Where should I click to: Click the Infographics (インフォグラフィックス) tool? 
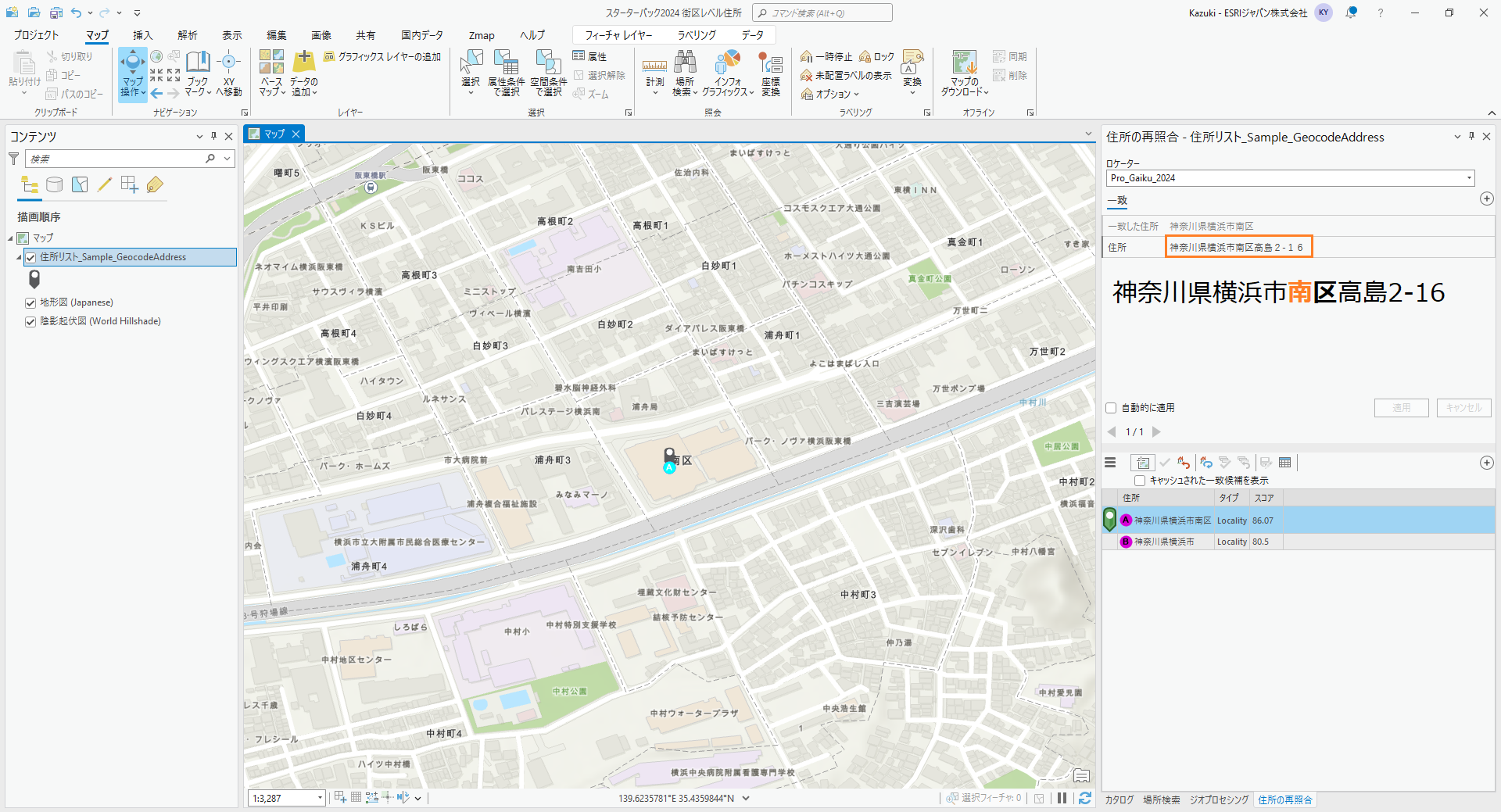coord(728,73)
